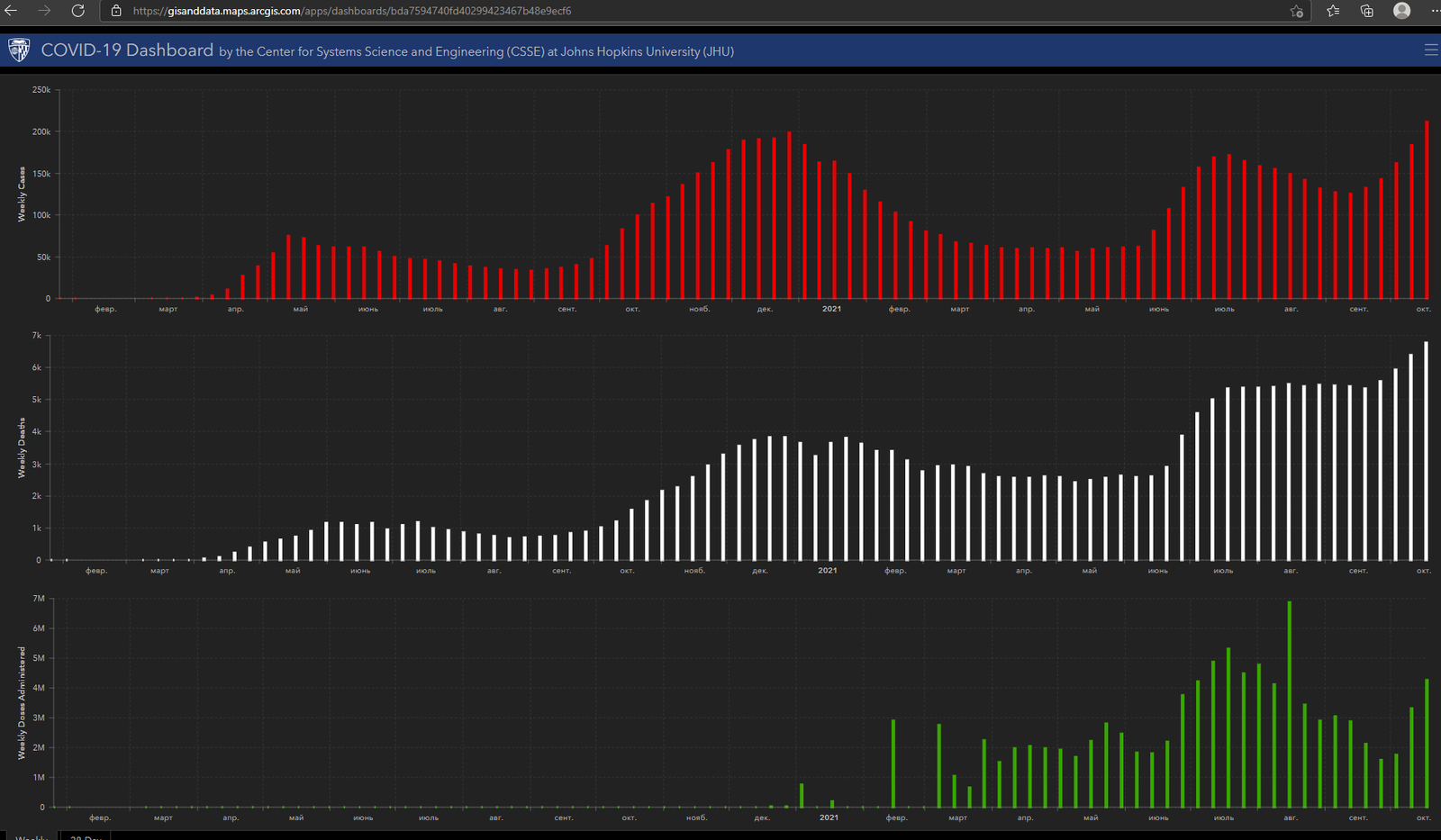Go back with the browser back arrow
1441x840 pixels.
(x=11, y=11)
